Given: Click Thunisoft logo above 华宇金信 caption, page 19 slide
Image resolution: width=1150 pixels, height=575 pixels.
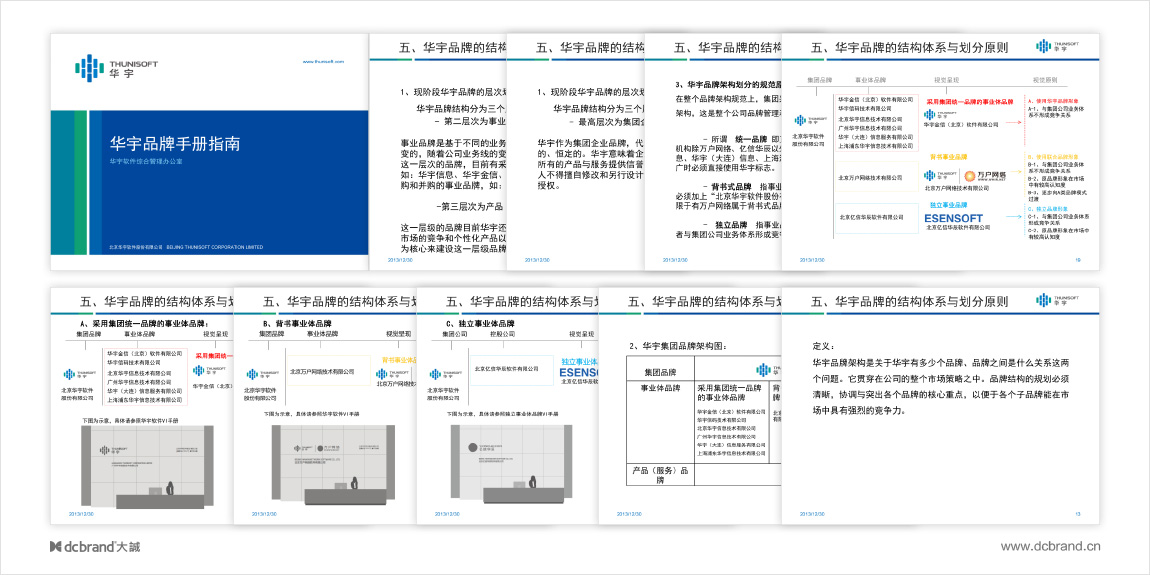Looking at the screenshot, I should [x=941, y=114].
